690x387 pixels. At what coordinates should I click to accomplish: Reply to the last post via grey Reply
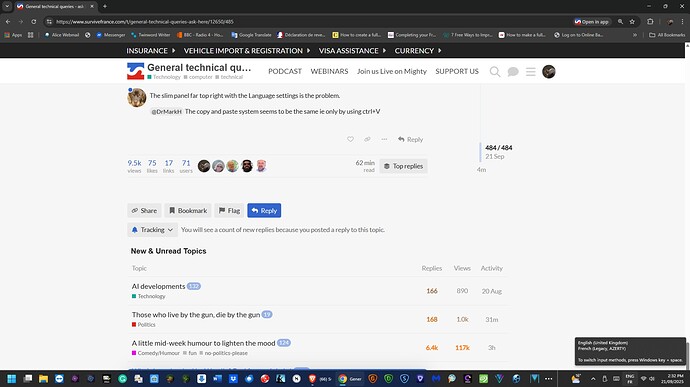(x=410, y=139)
